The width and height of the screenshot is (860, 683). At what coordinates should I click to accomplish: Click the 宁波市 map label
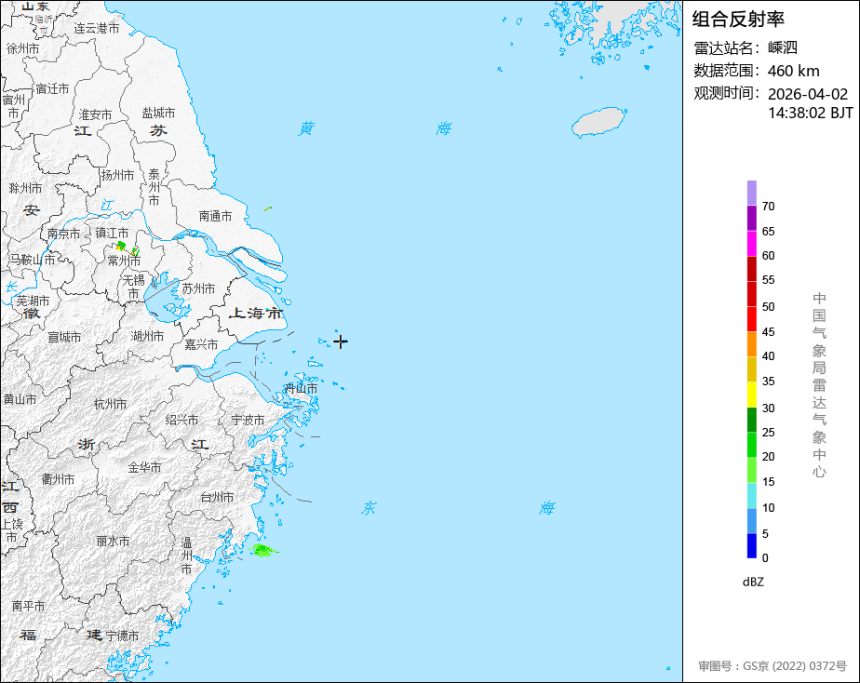[x=248, y=420]
